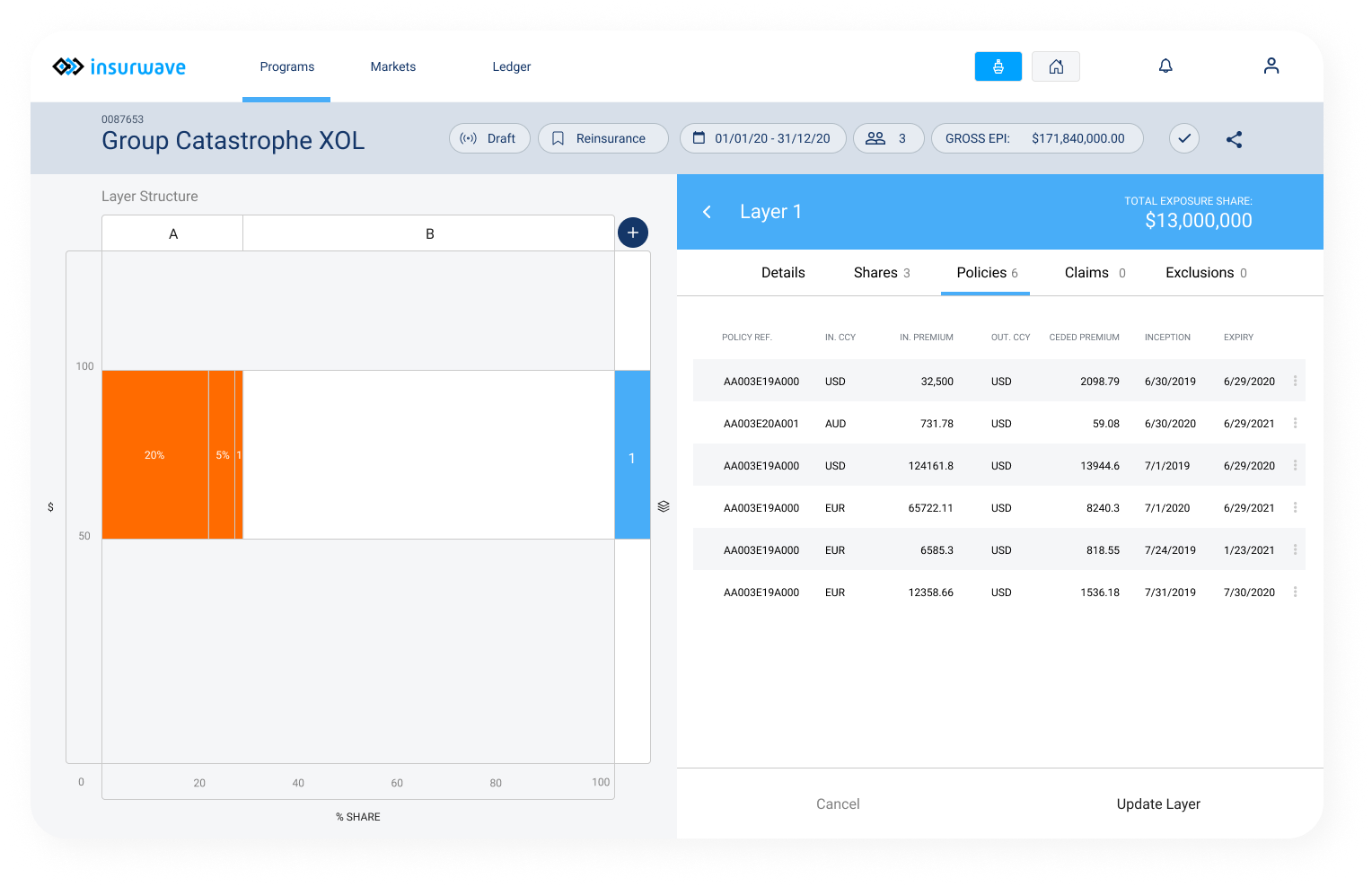Switch to the Claims tab
Image resolution: width=1372 pixels, height=887 pixels.
click(1095, 272)
